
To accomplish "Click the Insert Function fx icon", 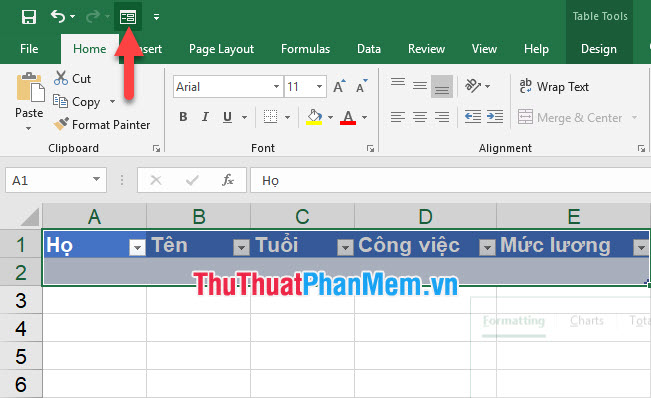I will [x=228, y=180].
